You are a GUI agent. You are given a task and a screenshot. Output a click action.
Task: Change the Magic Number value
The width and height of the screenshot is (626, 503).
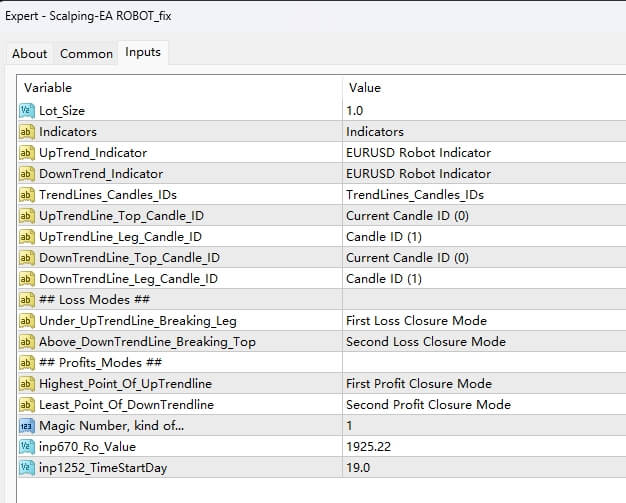coord(350,425)
